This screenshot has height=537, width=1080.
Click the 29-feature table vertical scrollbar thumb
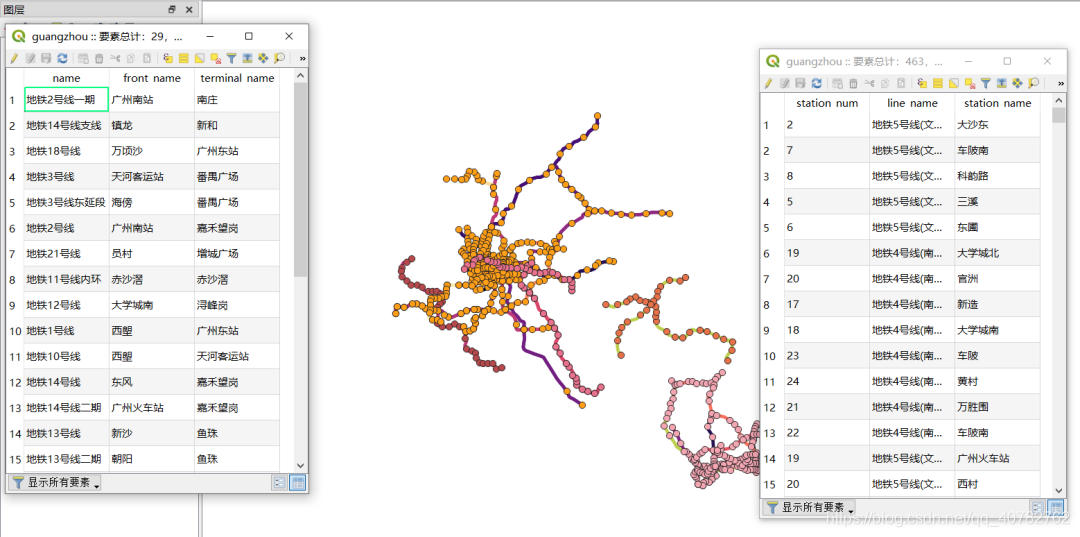(300, 180)
